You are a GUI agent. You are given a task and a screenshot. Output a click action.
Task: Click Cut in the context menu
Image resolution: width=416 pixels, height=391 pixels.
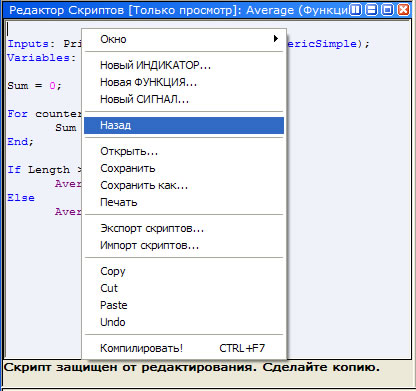click(184, 288)
